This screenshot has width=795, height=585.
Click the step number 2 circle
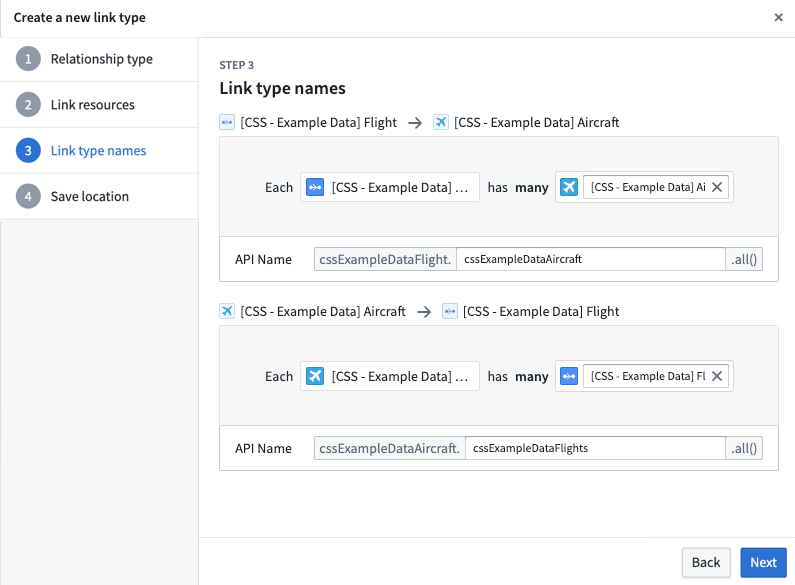pyautogui.click(x=28, y=104)
